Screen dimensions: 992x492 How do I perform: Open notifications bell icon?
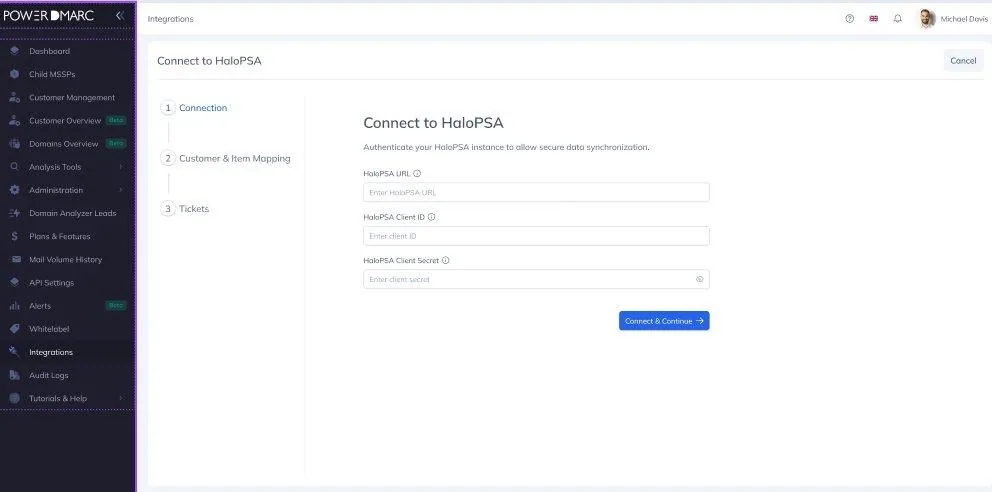tap(898, 19)
